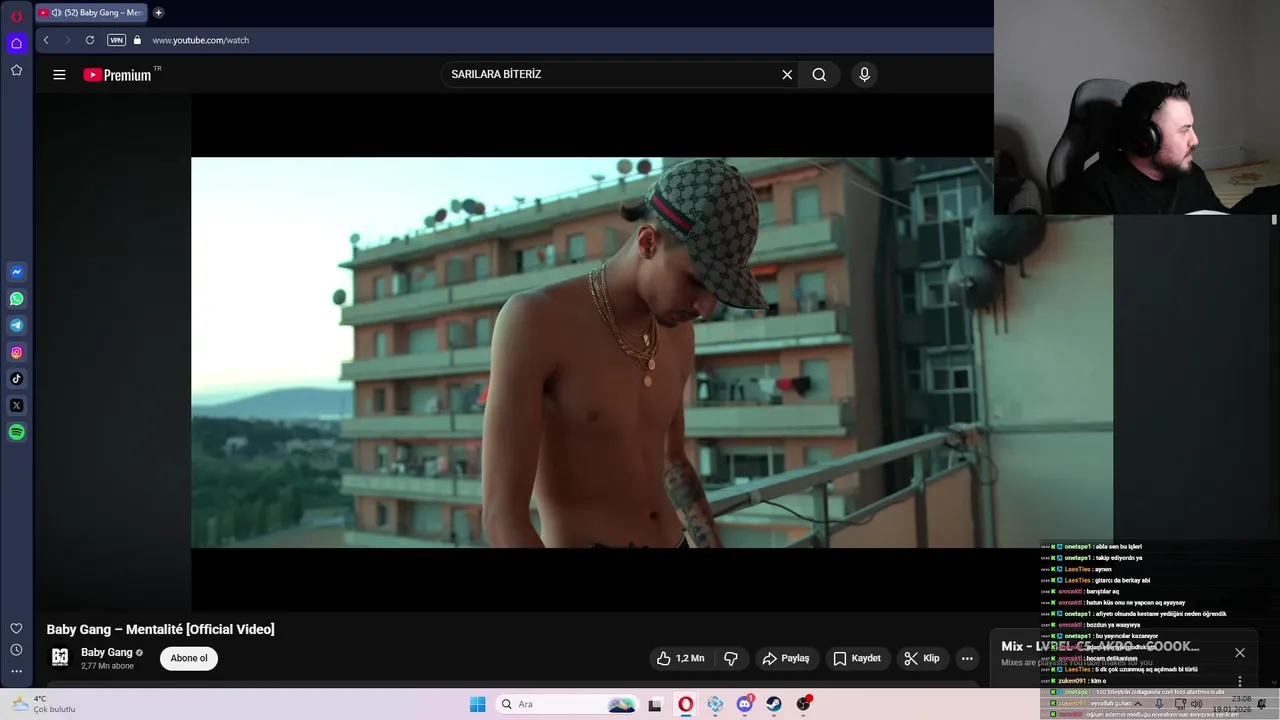This screenshot has height=720, width=1280.
Task: Open the weather widget showing 4°C
Action: click(44, 704)
